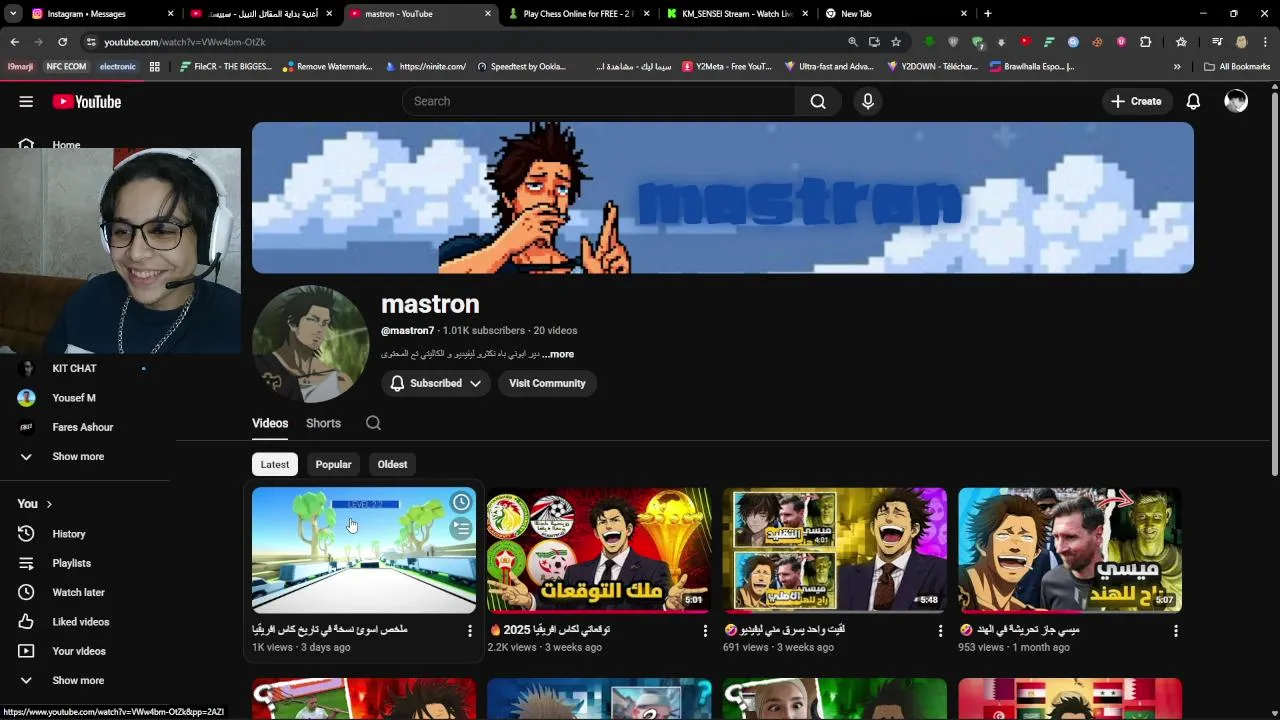Switch to the Videos tab
Screen dimensions: 1280x720
(270, 423)
